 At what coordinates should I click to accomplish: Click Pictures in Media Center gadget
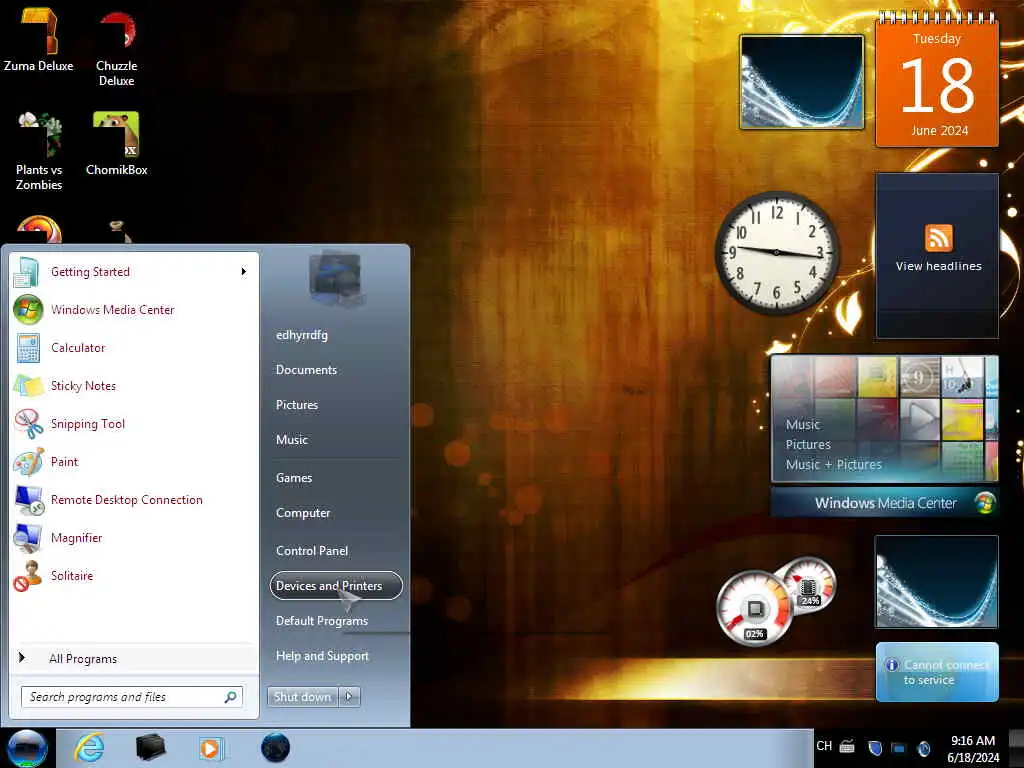tap(808, 445)
